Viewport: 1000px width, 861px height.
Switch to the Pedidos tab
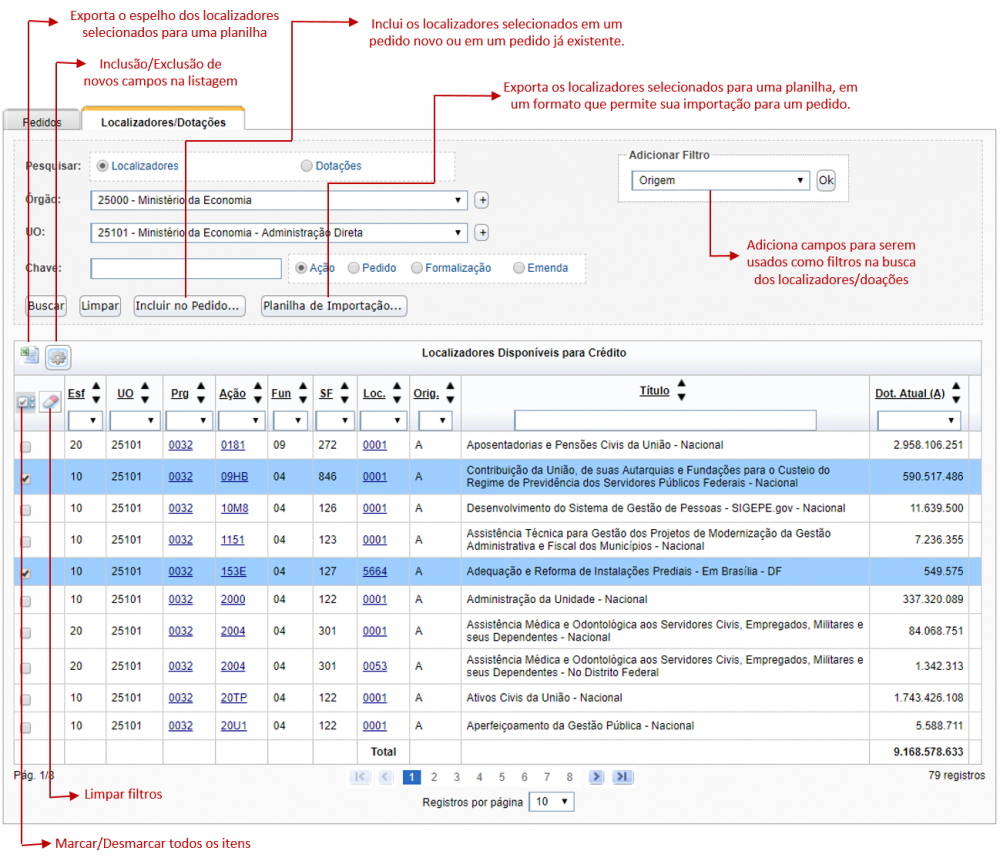42,122
